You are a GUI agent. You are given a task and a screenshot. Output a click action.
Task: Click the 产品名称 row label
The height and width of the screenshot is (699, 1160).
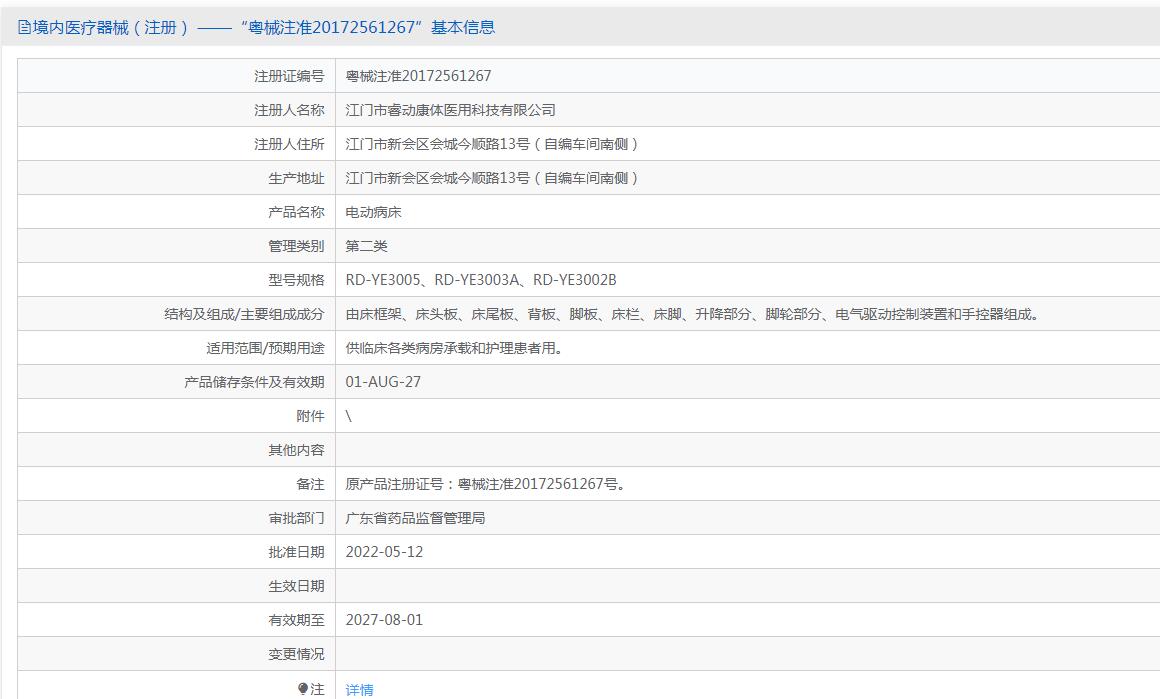click(x=296, y=212)
